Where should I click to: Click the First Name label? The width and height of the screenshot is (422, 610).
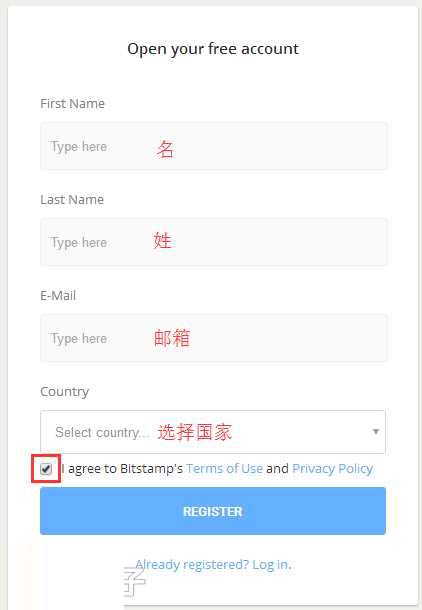pos(72,103)
